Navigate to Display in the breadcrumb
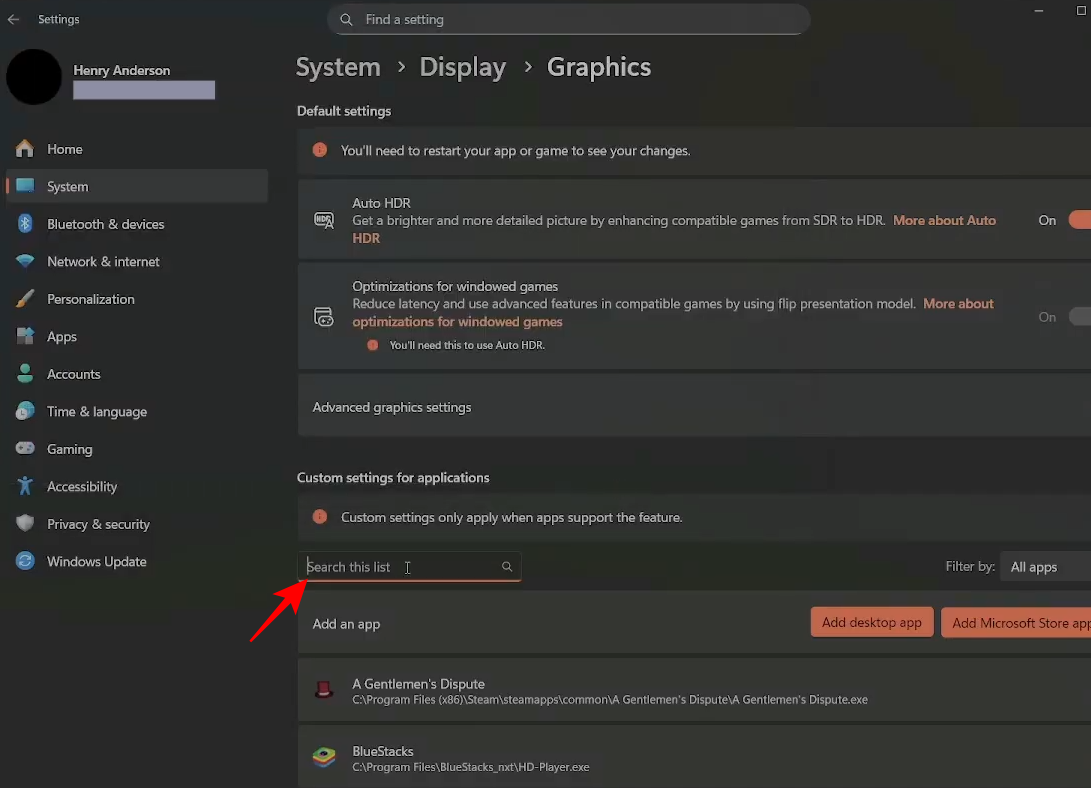1091x788 pixels. coord(462,67)
